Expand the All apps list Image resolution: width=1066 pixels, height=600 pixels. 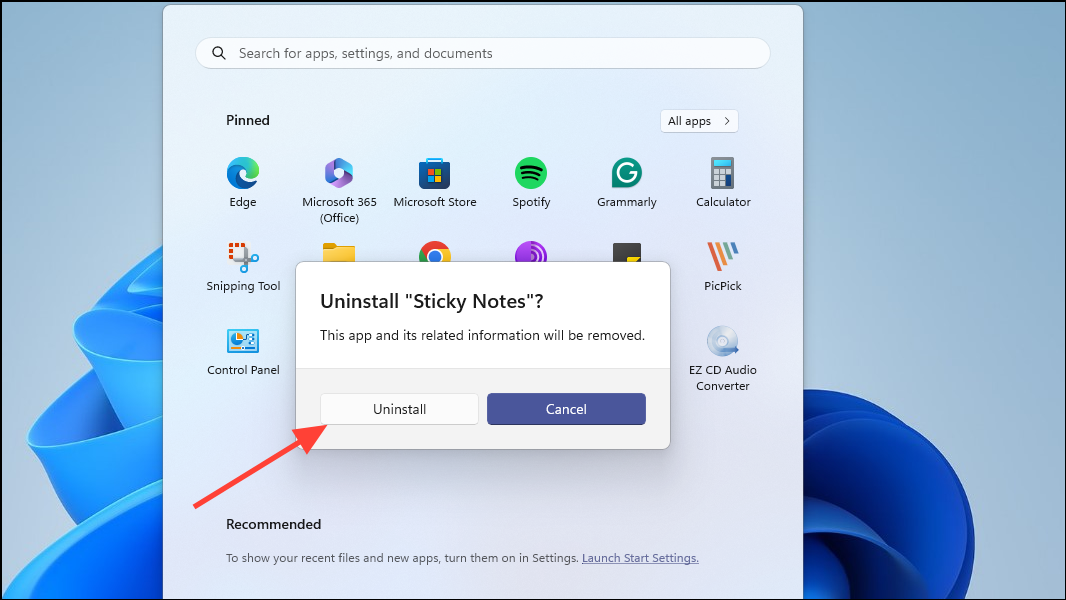(699, 121)
